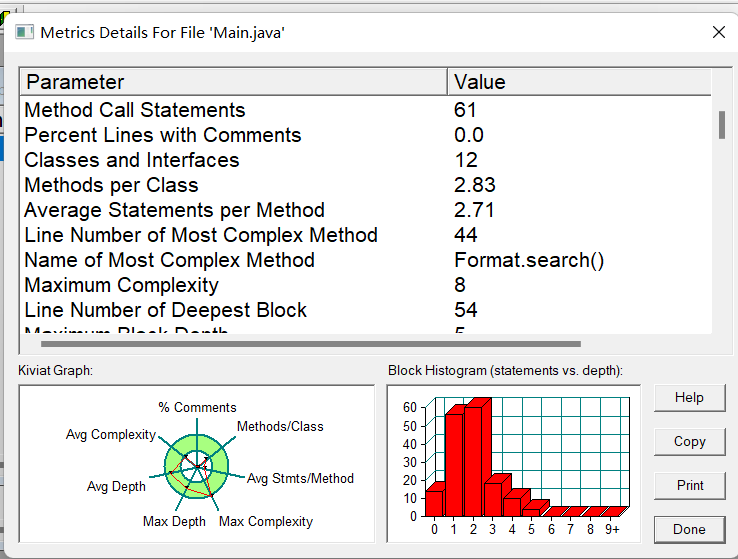Click the Help button
The height and width of the screenshot is (559, 738).
(690, 398)
